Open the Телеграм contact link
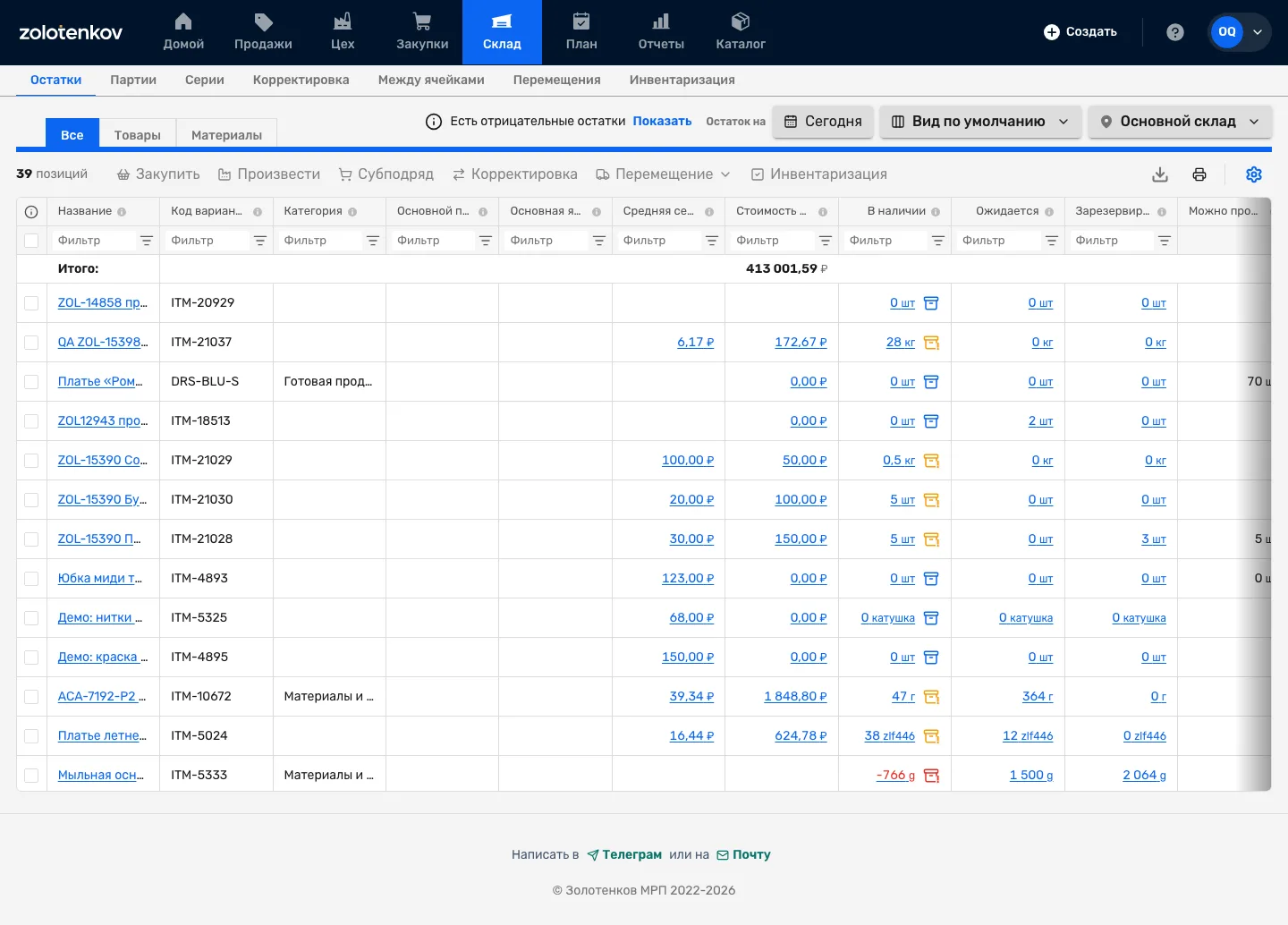The height and width of the screenshot is (925, 1288). tap(624, 855)
